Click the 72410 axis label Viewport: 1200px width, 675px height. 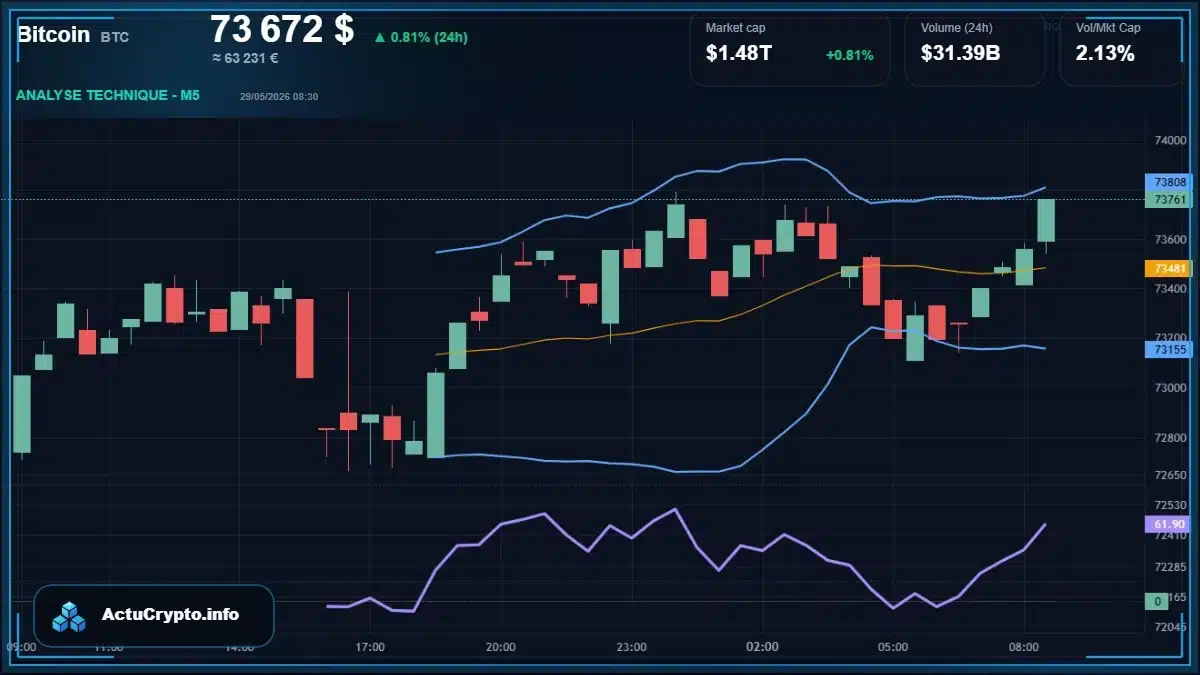[1170, 536]
